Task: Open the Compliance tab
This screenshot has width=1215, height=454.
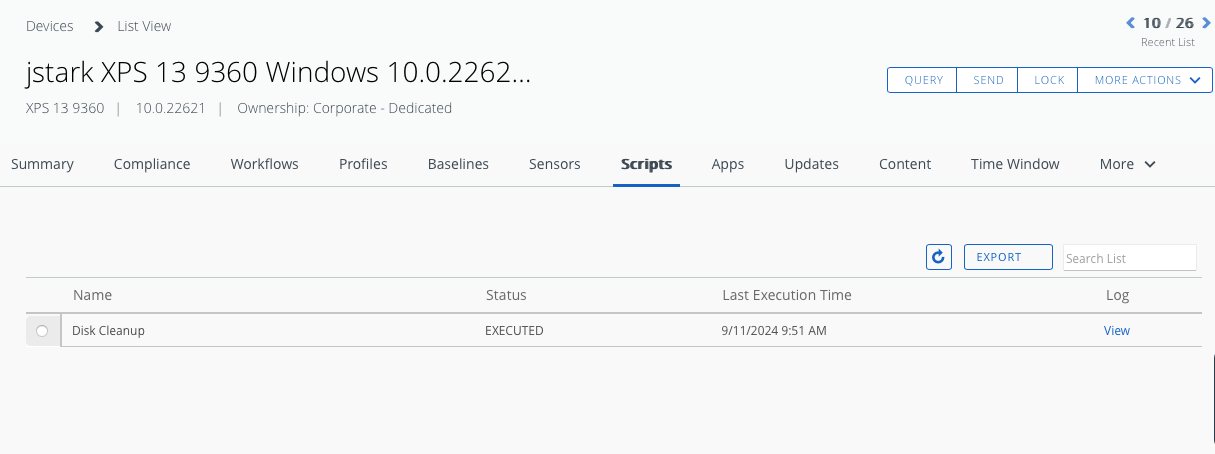Action: [x=152, y=164]
